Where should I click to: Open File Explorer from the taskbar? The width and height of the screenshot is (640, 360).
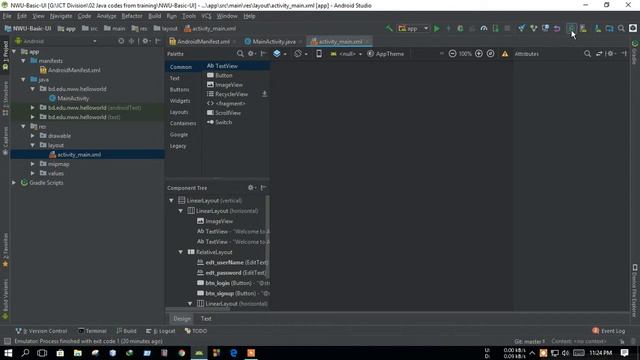pos(78,353)
